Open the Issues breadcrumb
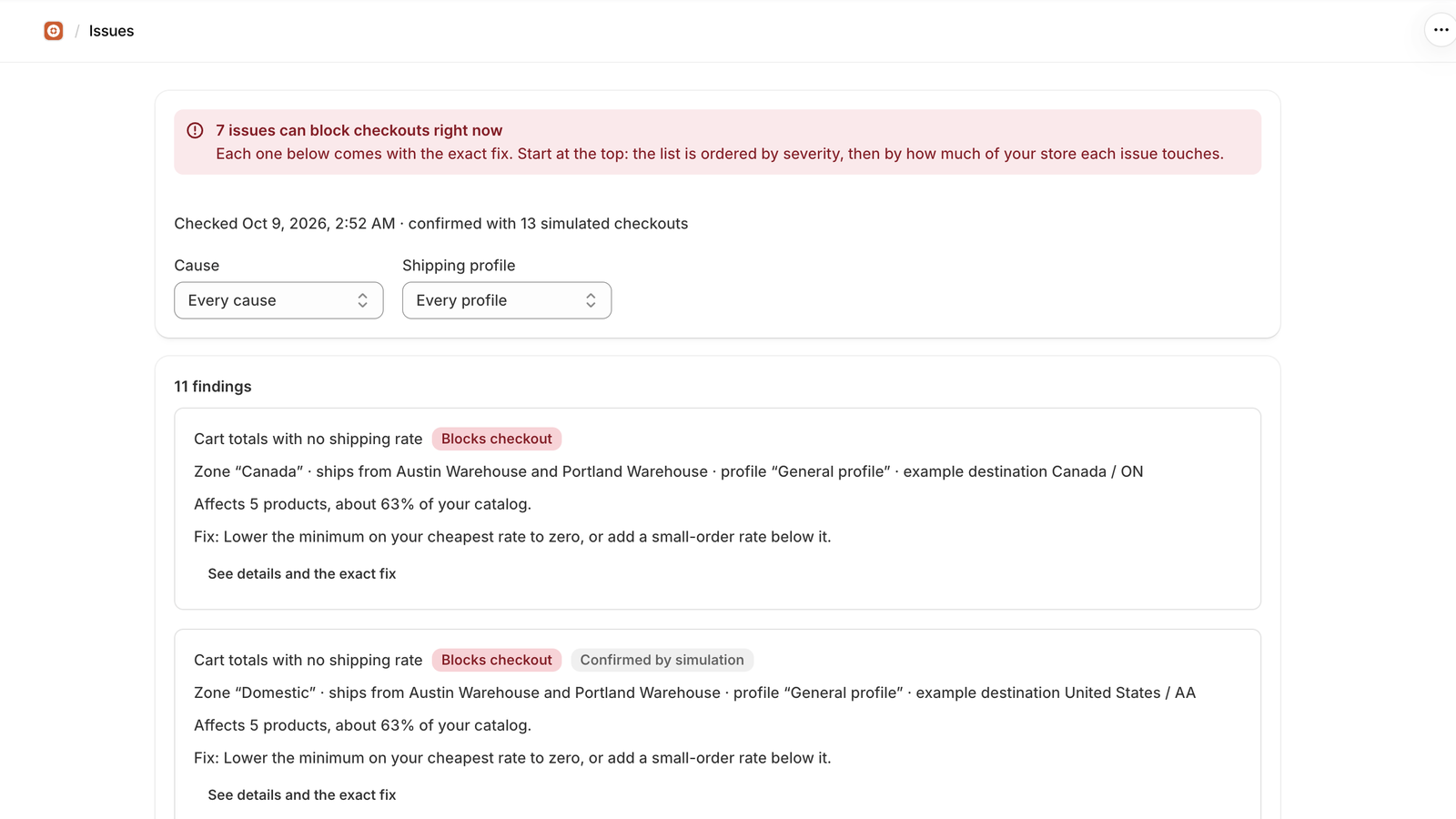This screenshot has height=819, width=1456. (x=111, y=31)
